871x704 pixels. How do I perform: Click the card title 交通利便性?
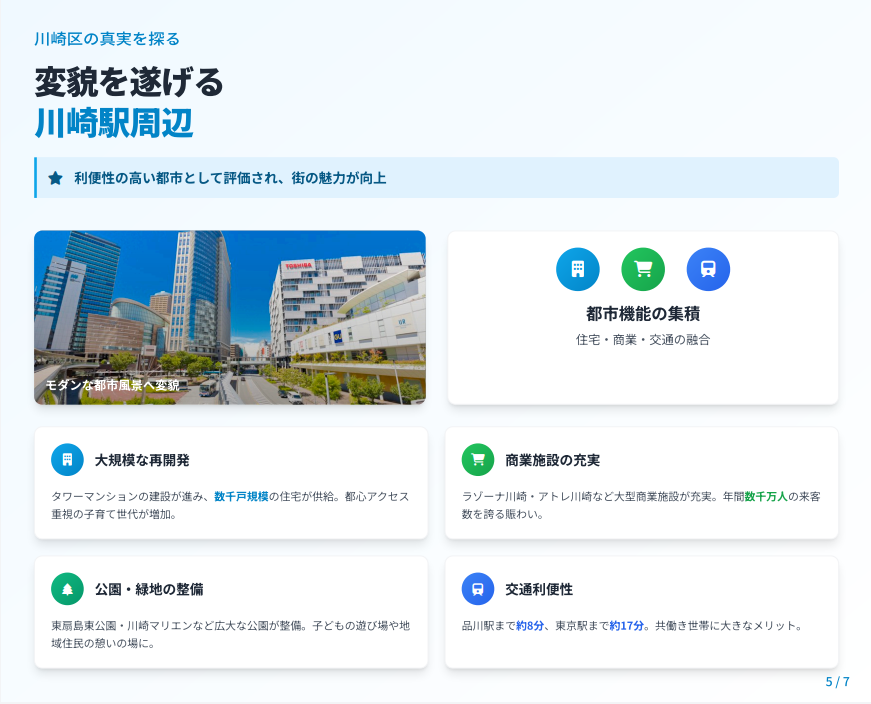coord(539,589)
